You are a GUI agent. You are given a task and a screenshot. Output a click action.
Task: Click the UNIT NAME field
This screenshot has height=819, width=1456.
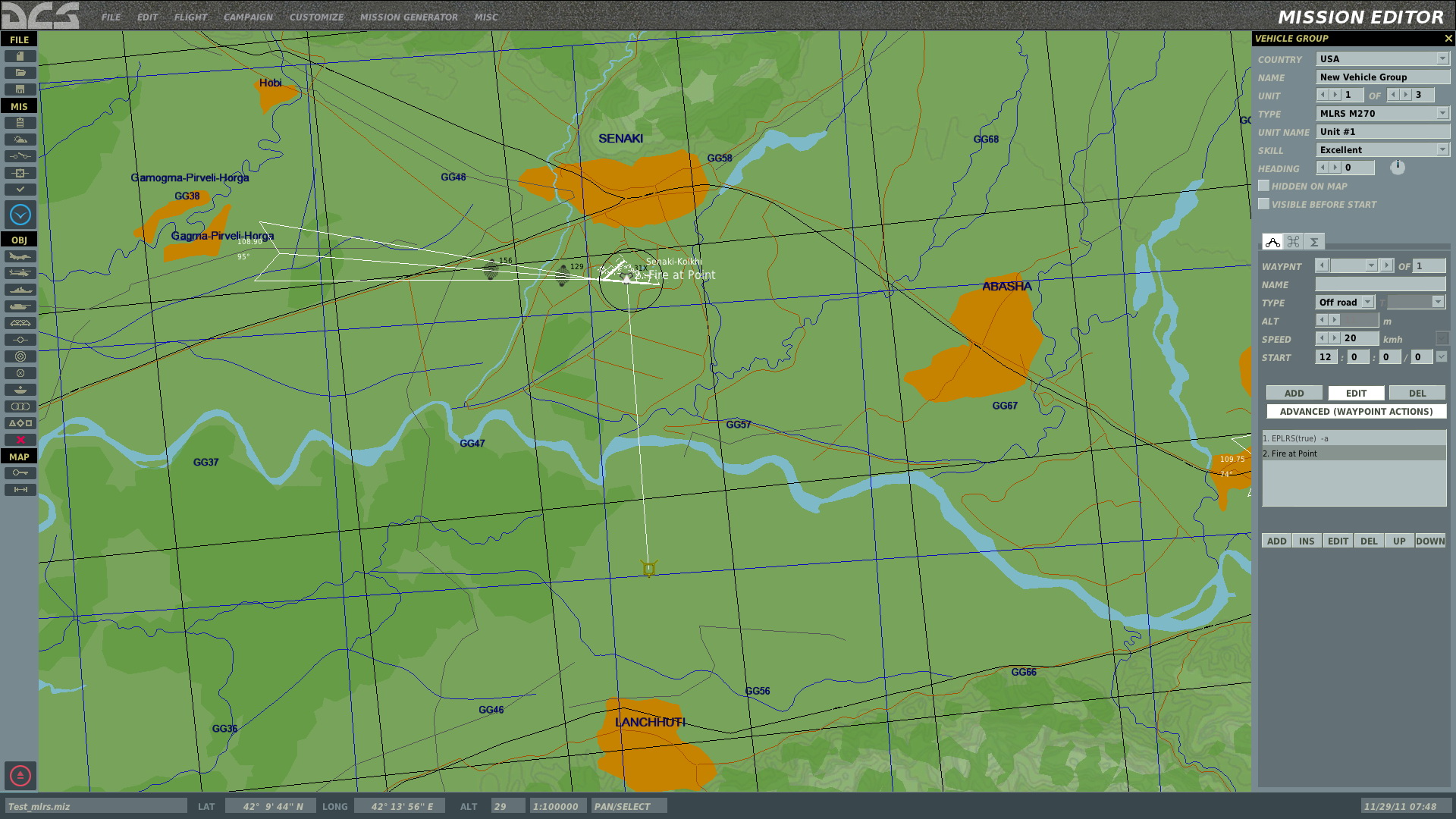coord(1383,132)
